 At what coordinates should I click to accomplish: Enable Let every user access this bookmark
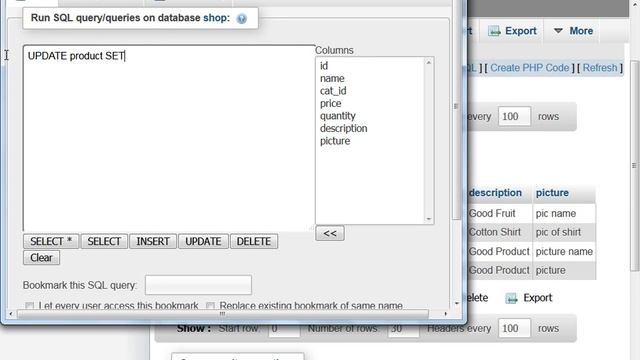(x=29, y=306)
